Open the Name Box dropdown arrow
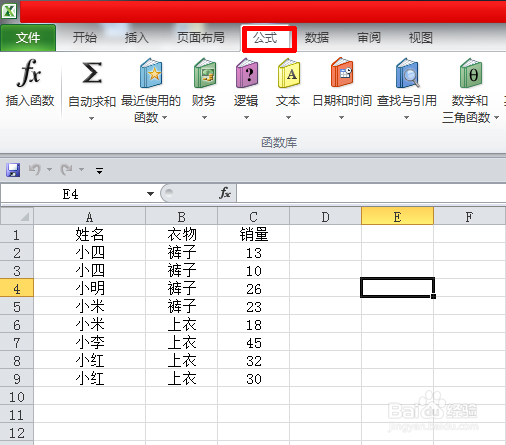Image resolution: width=506 pixels, height=445 pixels. (150, 194)
